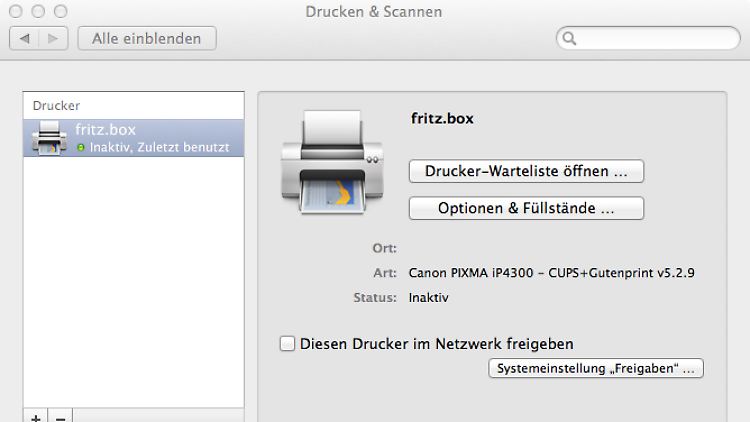The height and width of the screenshot is (422, 750).
Task: Add a printer with the plus button
Action: tap(36, 416)
